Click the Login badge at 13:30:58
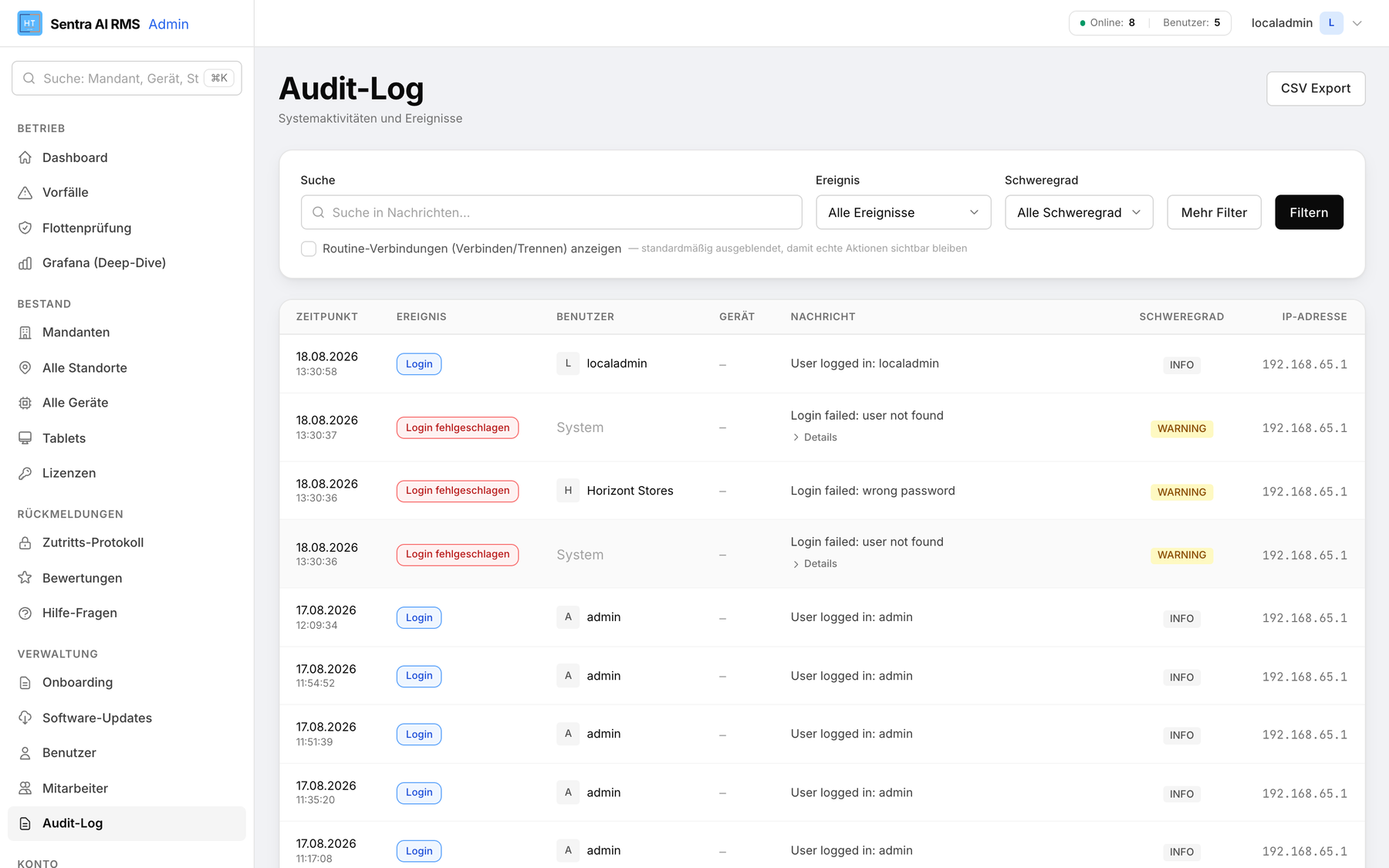1389x868 pixels. point(419,364)
